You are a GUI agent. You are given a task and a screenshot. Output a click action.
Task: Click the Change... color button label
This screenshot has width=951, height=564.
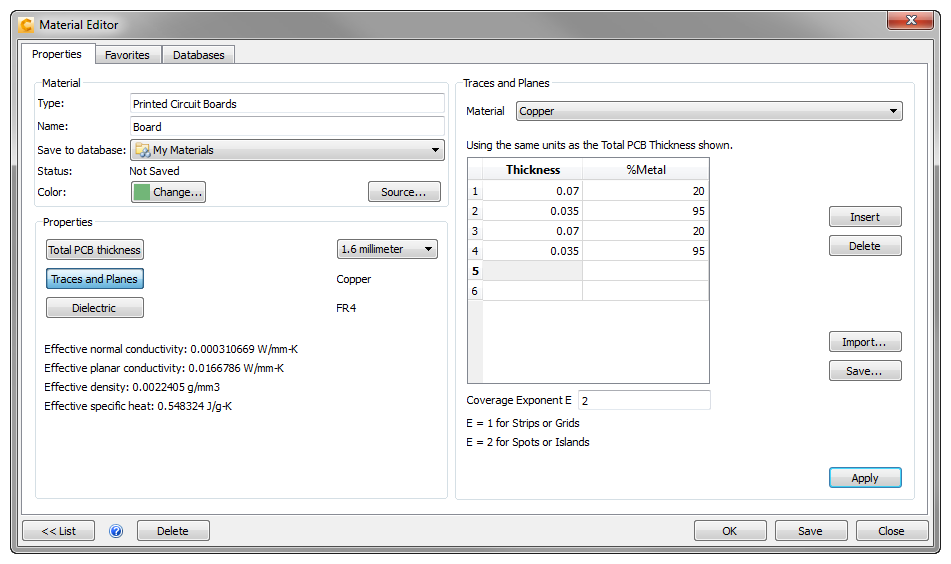177,192
